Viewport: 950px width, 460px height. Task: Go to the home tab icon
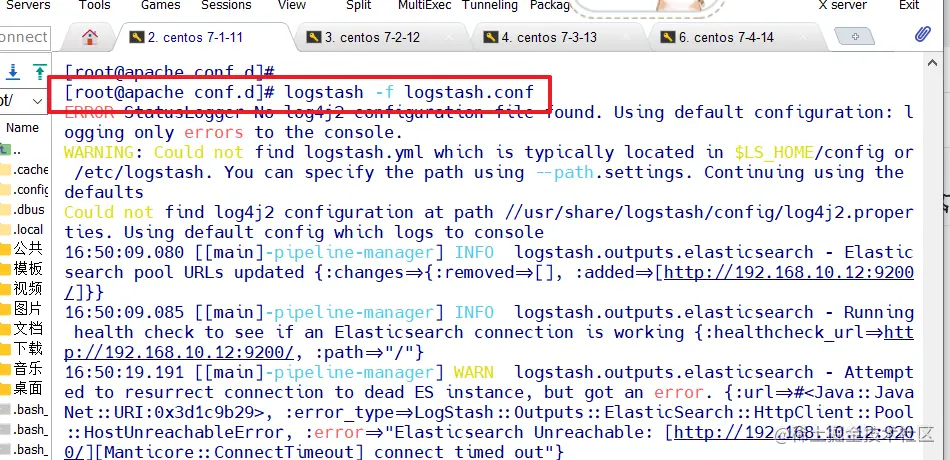coord(90,38)
